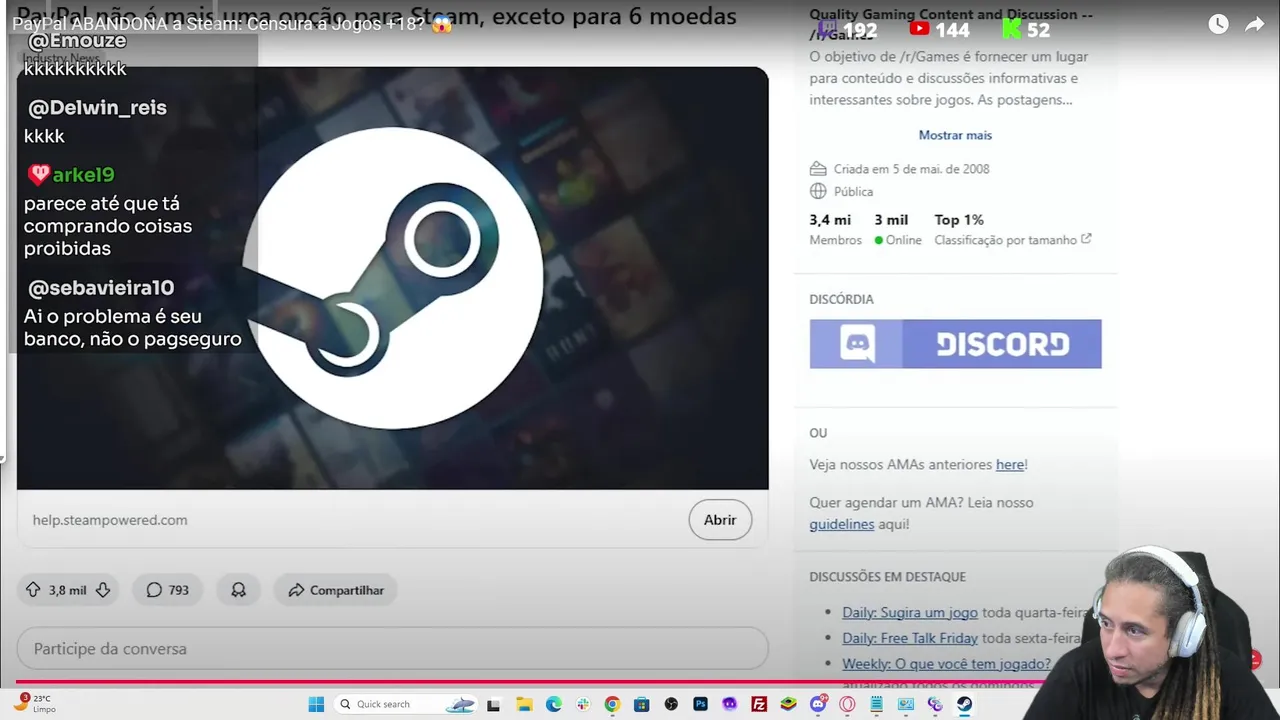Screen dimensions: 1280x720
Task: Open OBS Studio from taskbar
Action: click(x=671, y=704)
